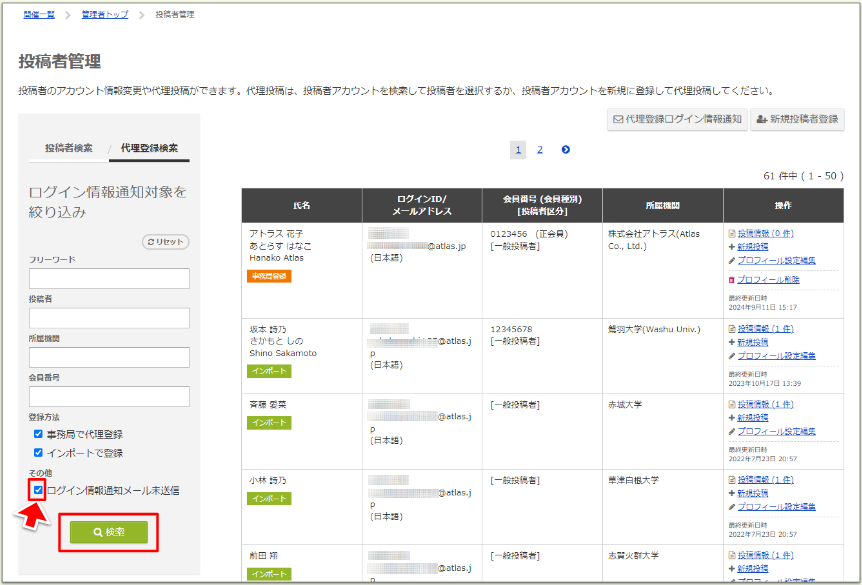Go to page 2 of results

[540, 150]
